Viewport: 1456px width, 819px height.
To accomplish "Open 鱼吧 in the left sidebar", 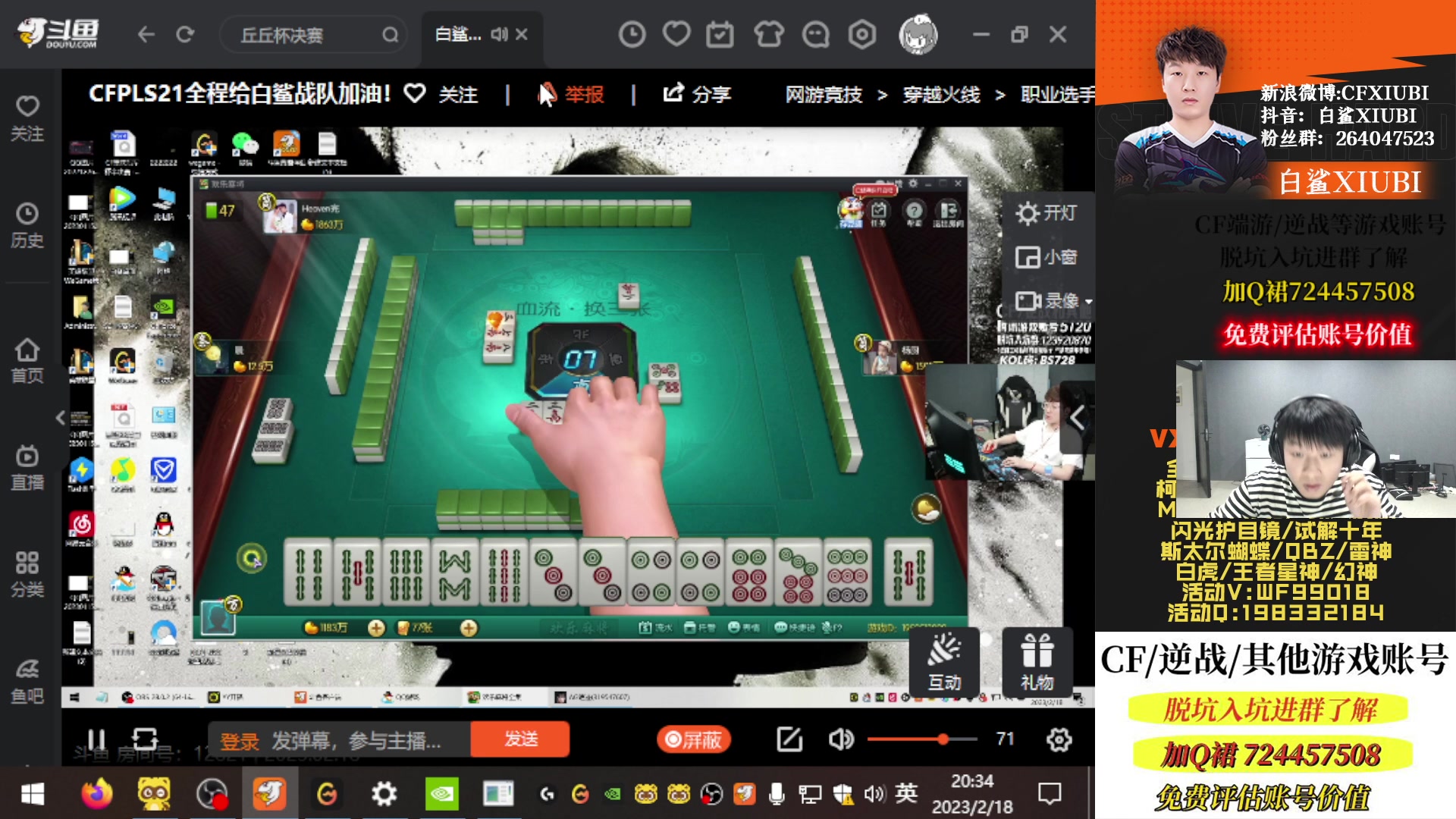I will [27, 681].
